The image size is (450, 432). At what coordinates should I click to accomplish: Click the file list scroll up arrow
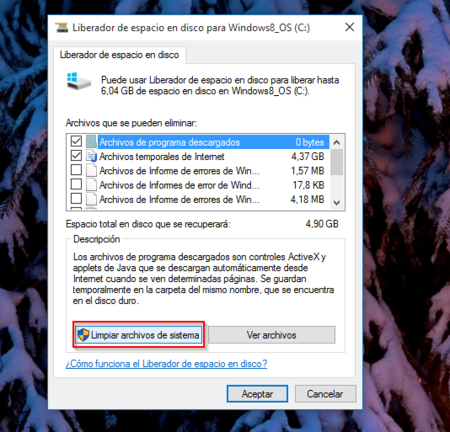pyautogui.click(x=337, y=142)
